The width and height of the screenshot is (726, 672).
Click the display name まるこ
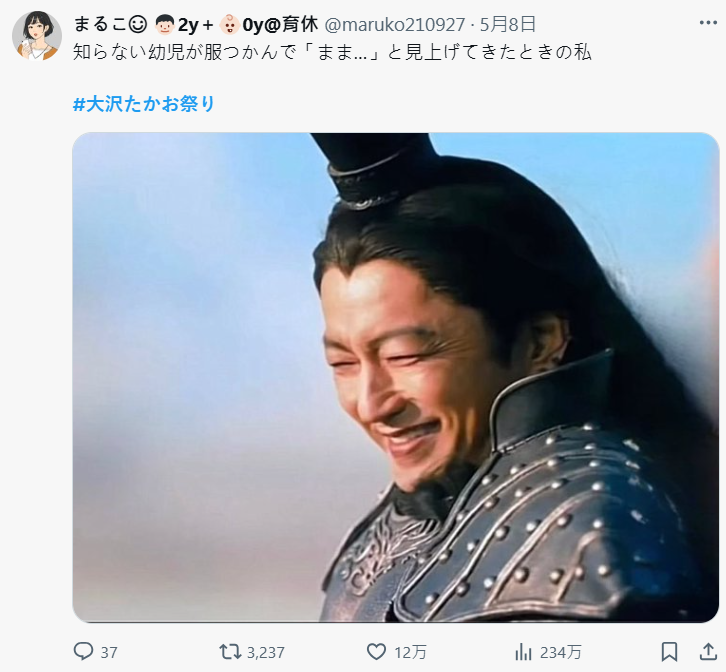[100, 24]
